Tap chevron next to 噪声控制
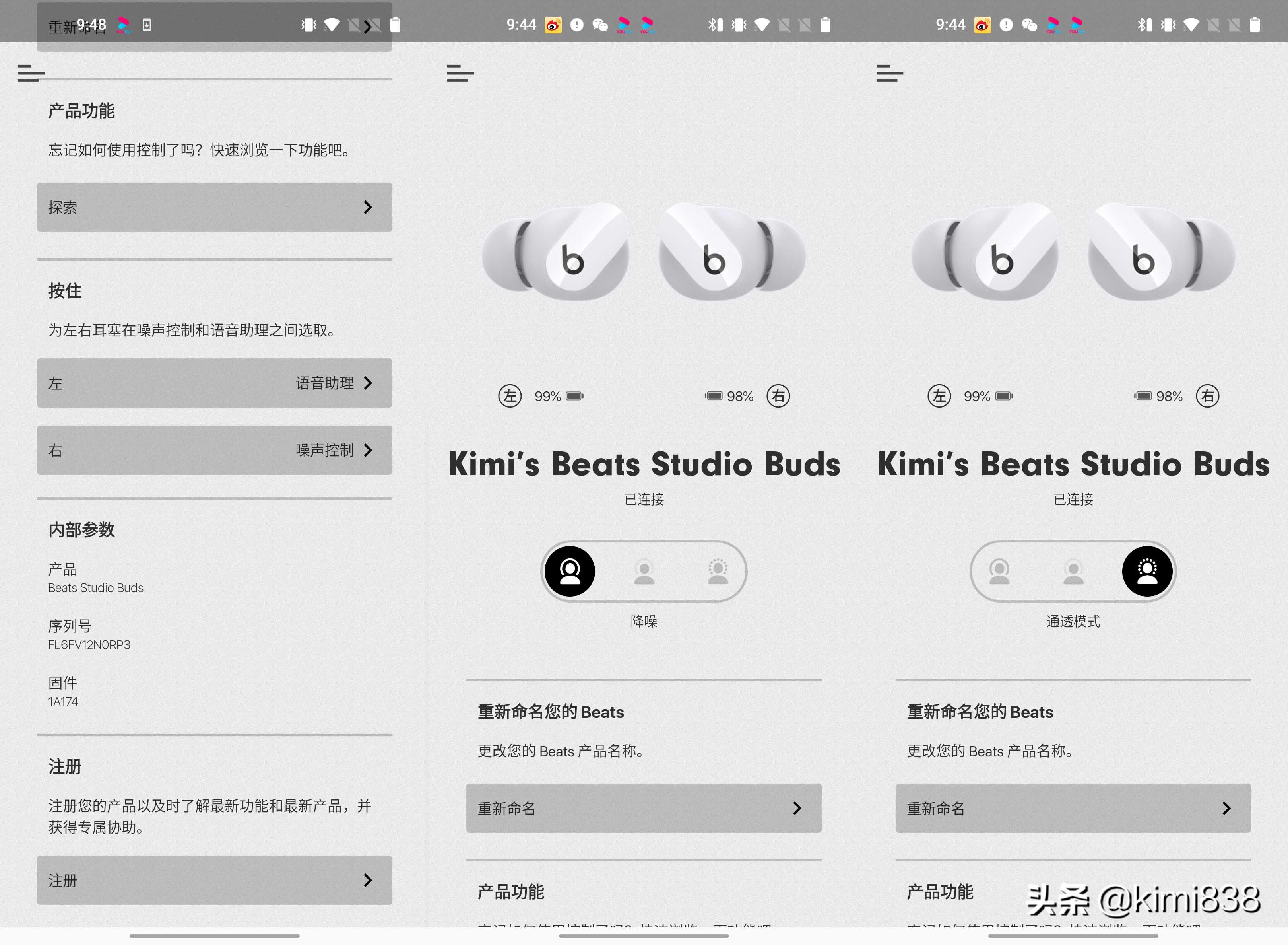The height and width of the screenshot is (945, 1288). click(368, 449)
